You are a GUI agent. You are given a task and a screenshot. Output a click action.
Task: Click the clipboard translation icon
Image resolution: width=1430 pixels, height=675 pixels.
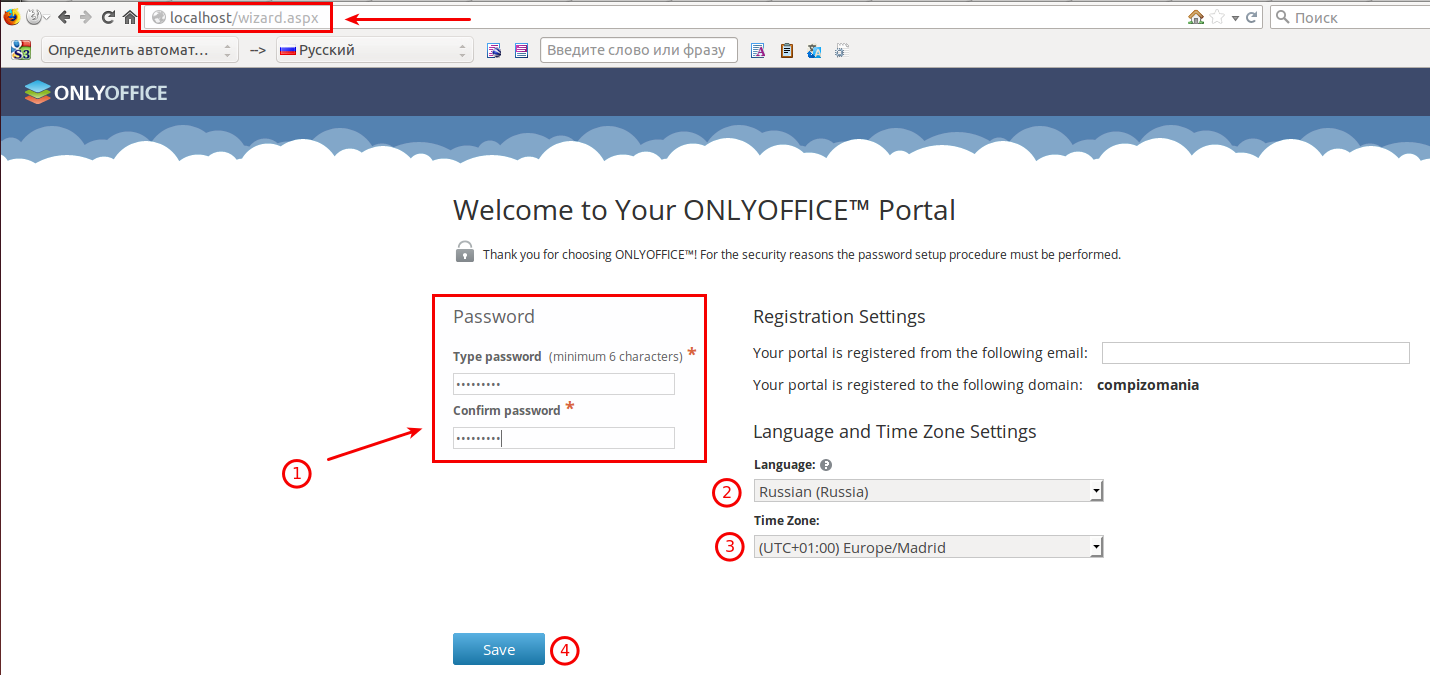coord(786,50)
